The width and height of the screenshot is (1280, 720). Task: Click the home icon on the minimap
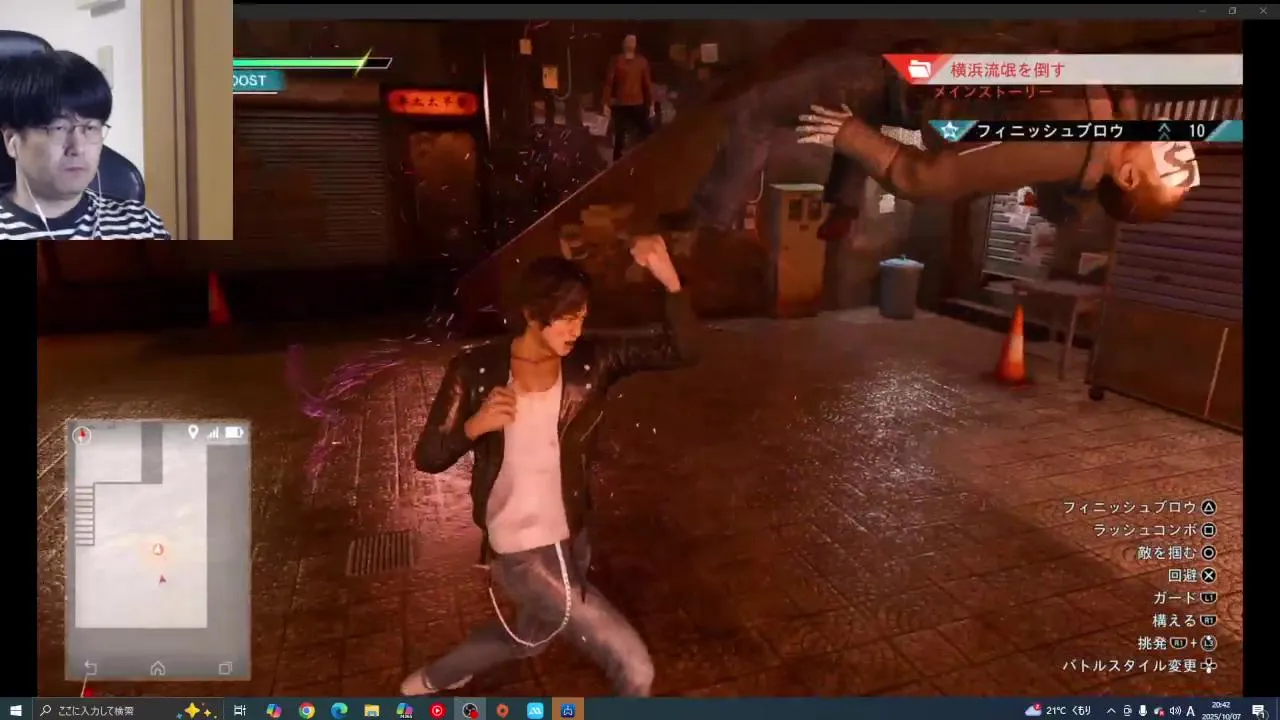[x=158, y=668]
